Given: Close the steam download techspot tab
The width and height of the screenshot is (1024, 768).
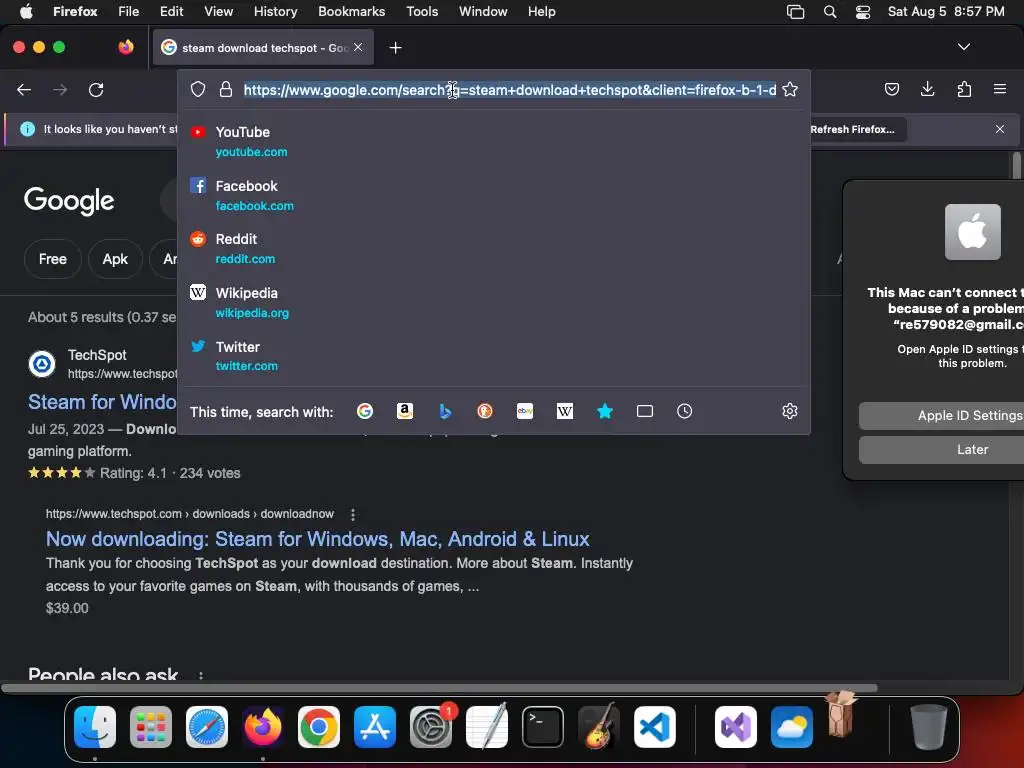Looking at the screenshot, I should 358,47.
